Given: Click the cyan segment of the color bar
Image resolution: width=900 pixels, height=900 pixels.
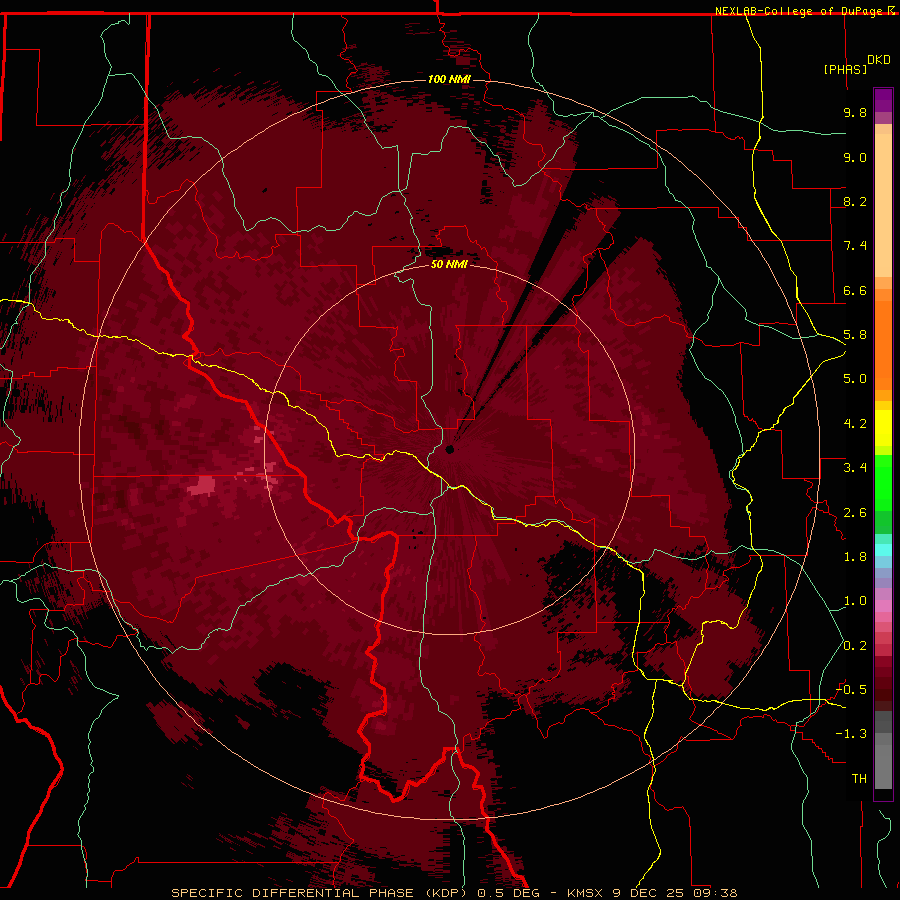Looking at the screenshot, I should (883, 550).
